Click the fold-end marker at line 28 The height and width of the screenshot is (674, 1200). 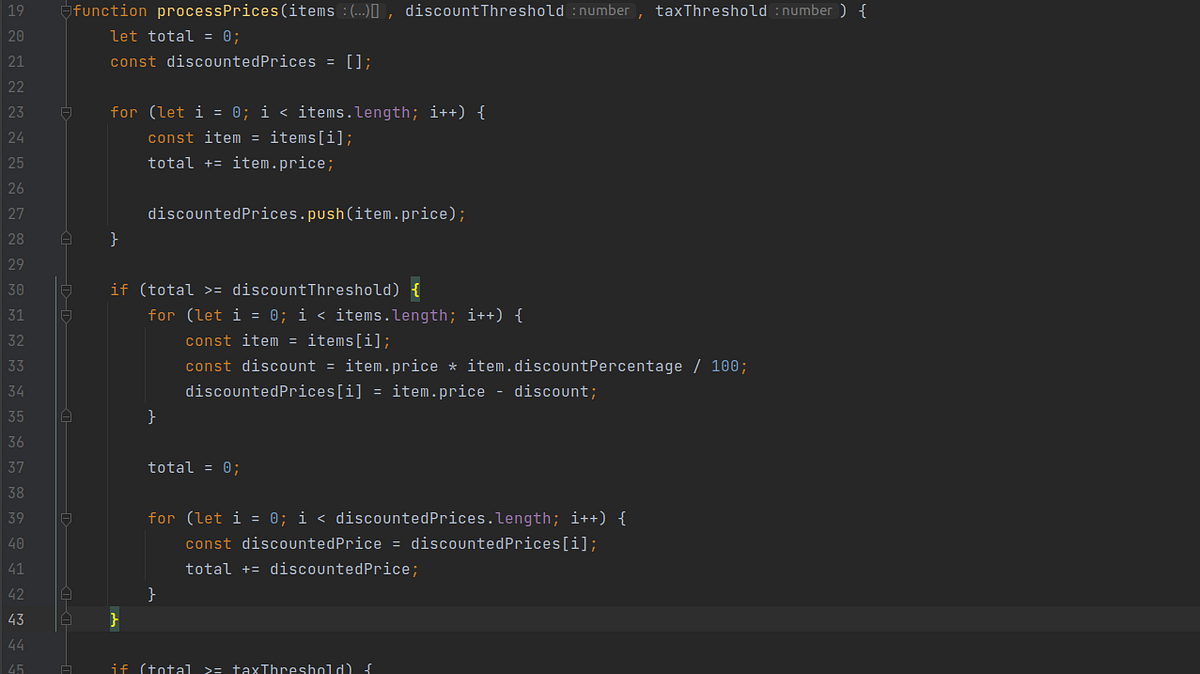pos(66,238)
